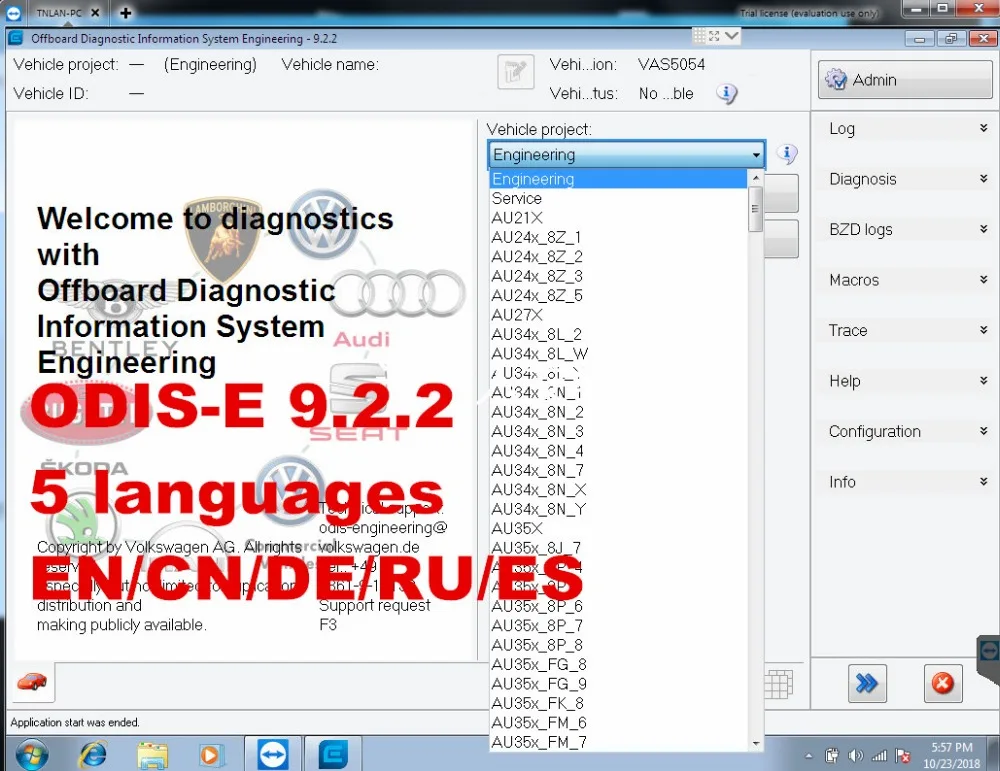Open TeamViewer toolbar dropdown chevron
This screenshot has width=1000, height=771.
pos(732,36)
